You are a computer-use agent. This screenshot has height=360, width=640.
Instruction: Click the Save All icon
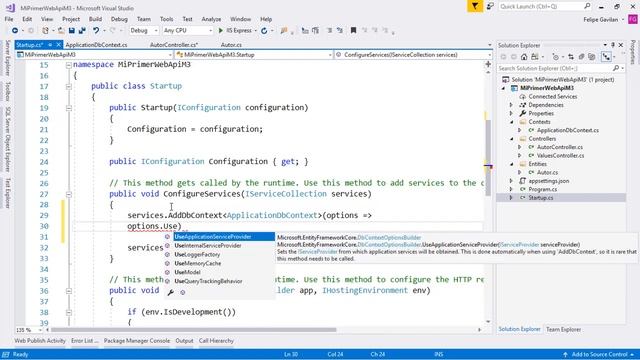coord(82,31)
